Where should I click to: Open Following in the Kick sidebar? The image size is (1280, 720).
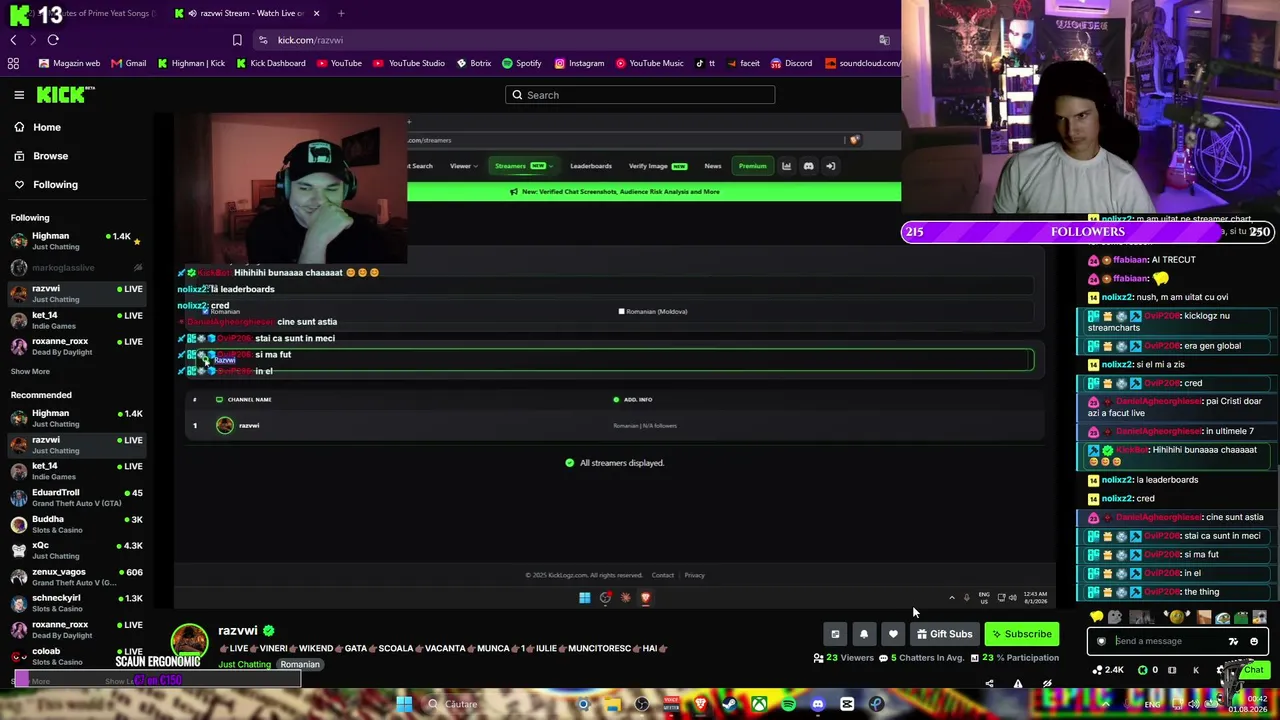tap(55, 185)
